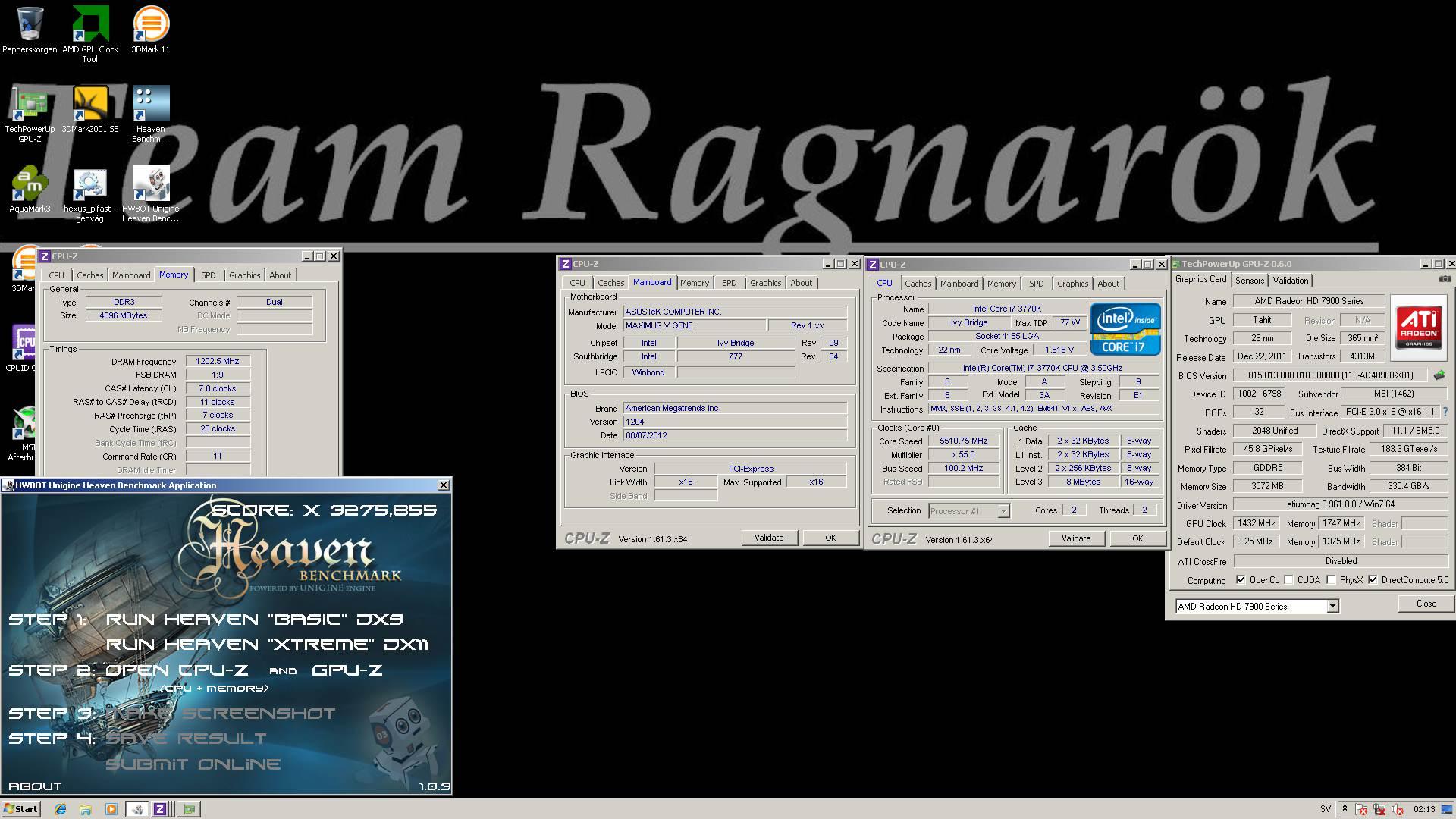Viewport: 1456px width, 819px height.
Task: Click the Intel Core i7 logo in CPU-Z
Action: [1125, 329]
